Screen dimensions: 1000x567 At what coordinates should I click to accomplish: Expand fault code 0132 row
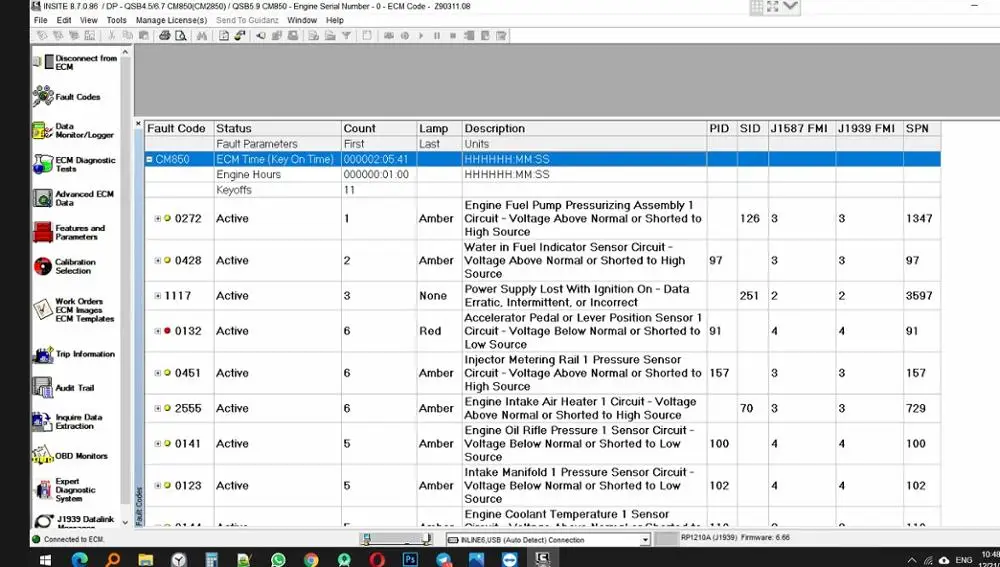158,331
